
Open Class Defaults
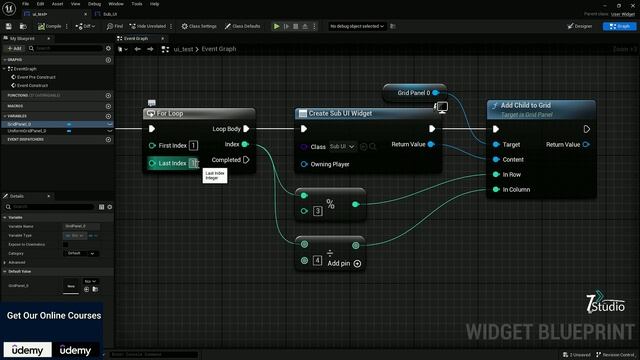[242, 26]
